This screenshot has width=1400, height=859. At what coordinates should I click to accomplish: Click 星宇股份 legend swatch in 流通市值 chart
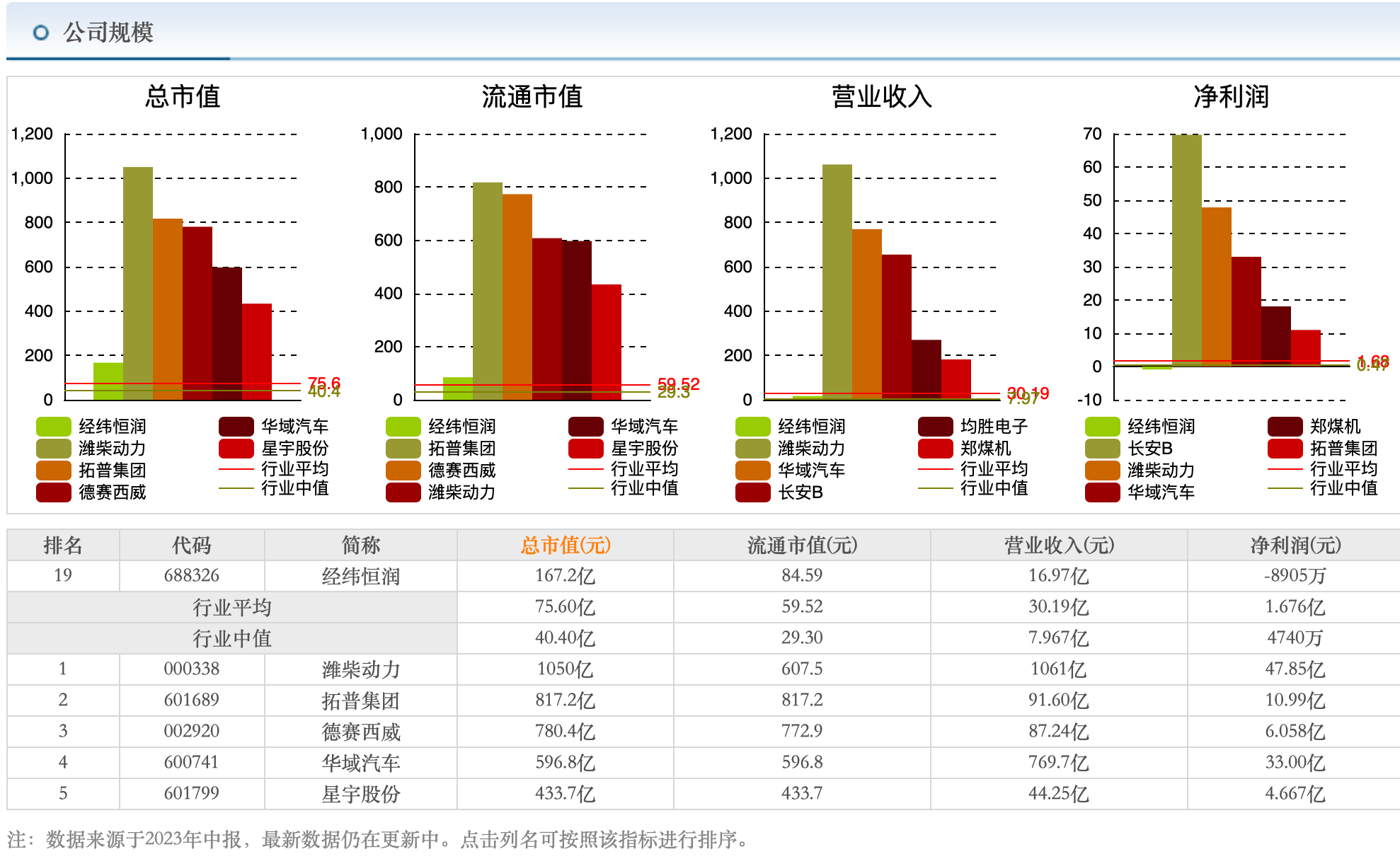pyautogui.click(x=586, y=449)
